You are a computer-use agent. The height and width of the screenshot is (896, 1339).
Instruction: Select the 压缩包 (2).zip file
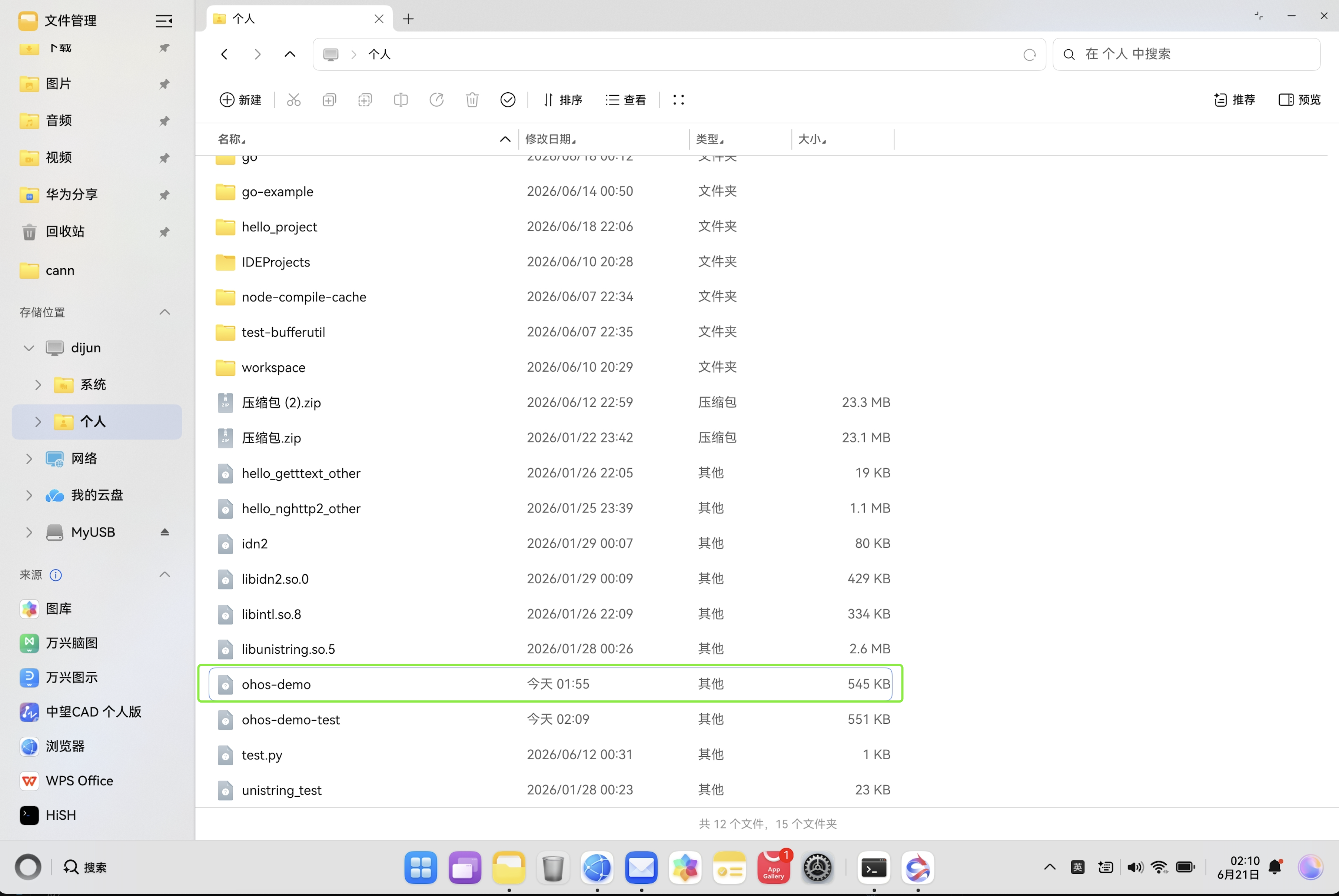click(551, 402)
